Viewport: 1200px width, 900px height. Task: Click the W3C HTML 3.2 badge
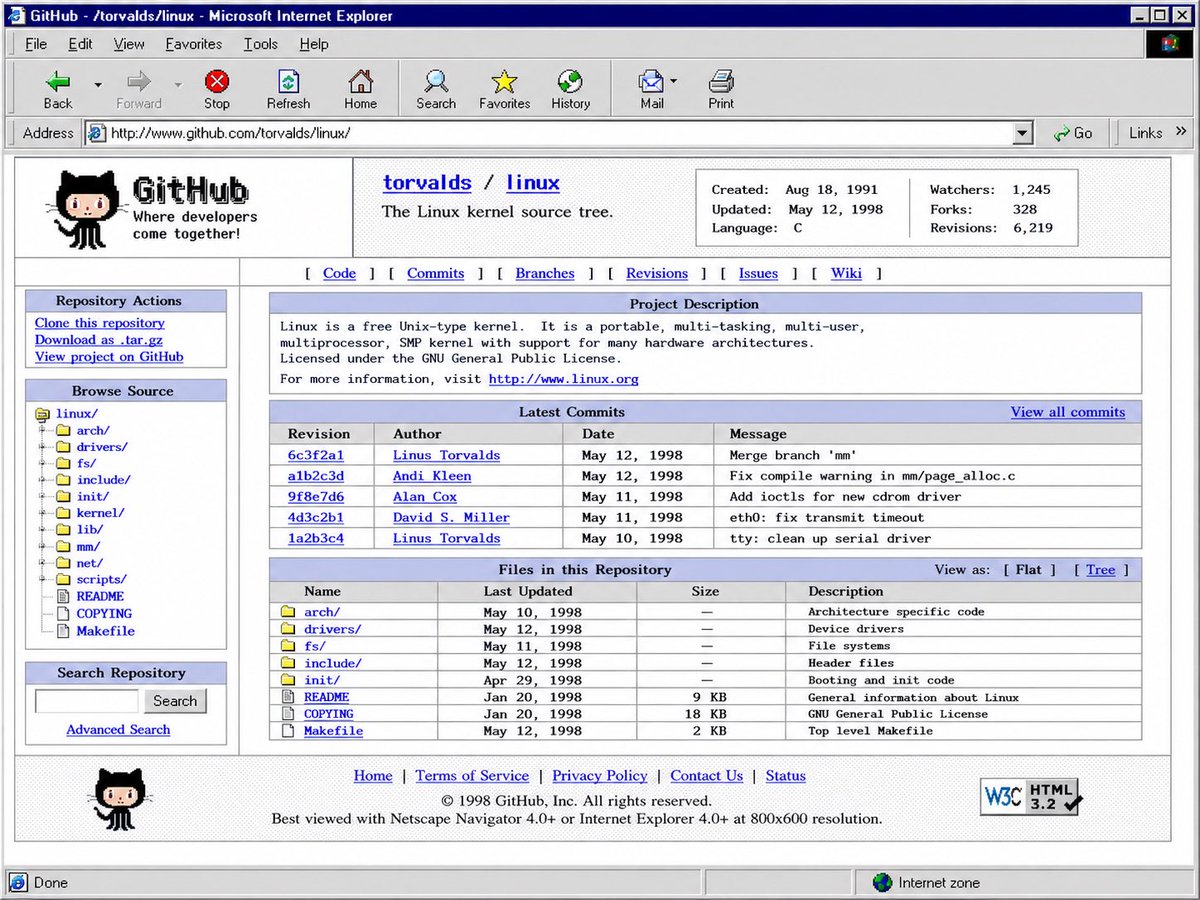(x=1030, y=796)
